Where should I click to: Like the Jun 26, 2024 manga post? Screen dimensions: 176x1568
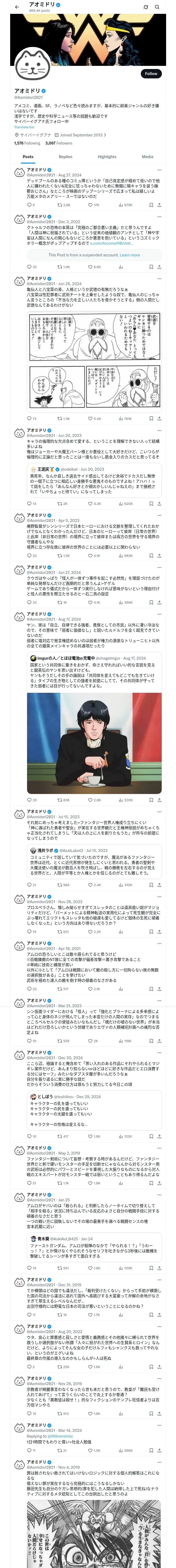pyautogui.click(x=95, y=418)
